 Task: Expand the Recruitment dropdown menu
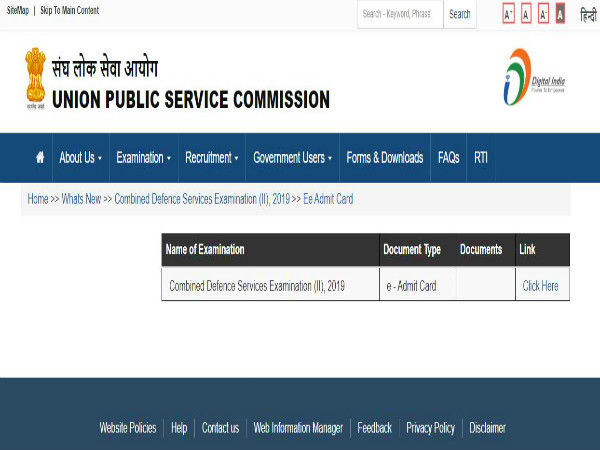(212, 158)
